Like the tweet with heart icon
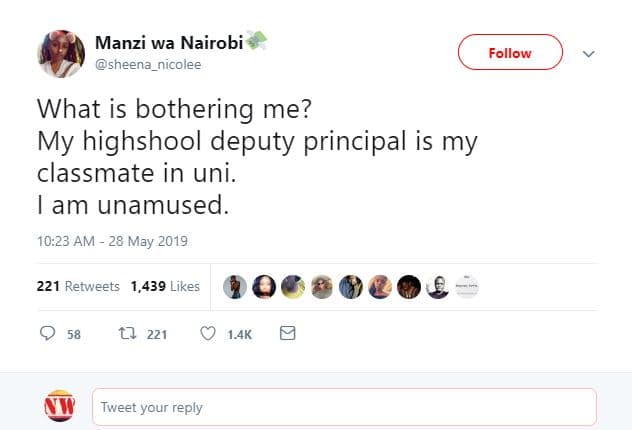Image resolution: width=632 pixels, height=430 pixels. click(x=208, y=334)
